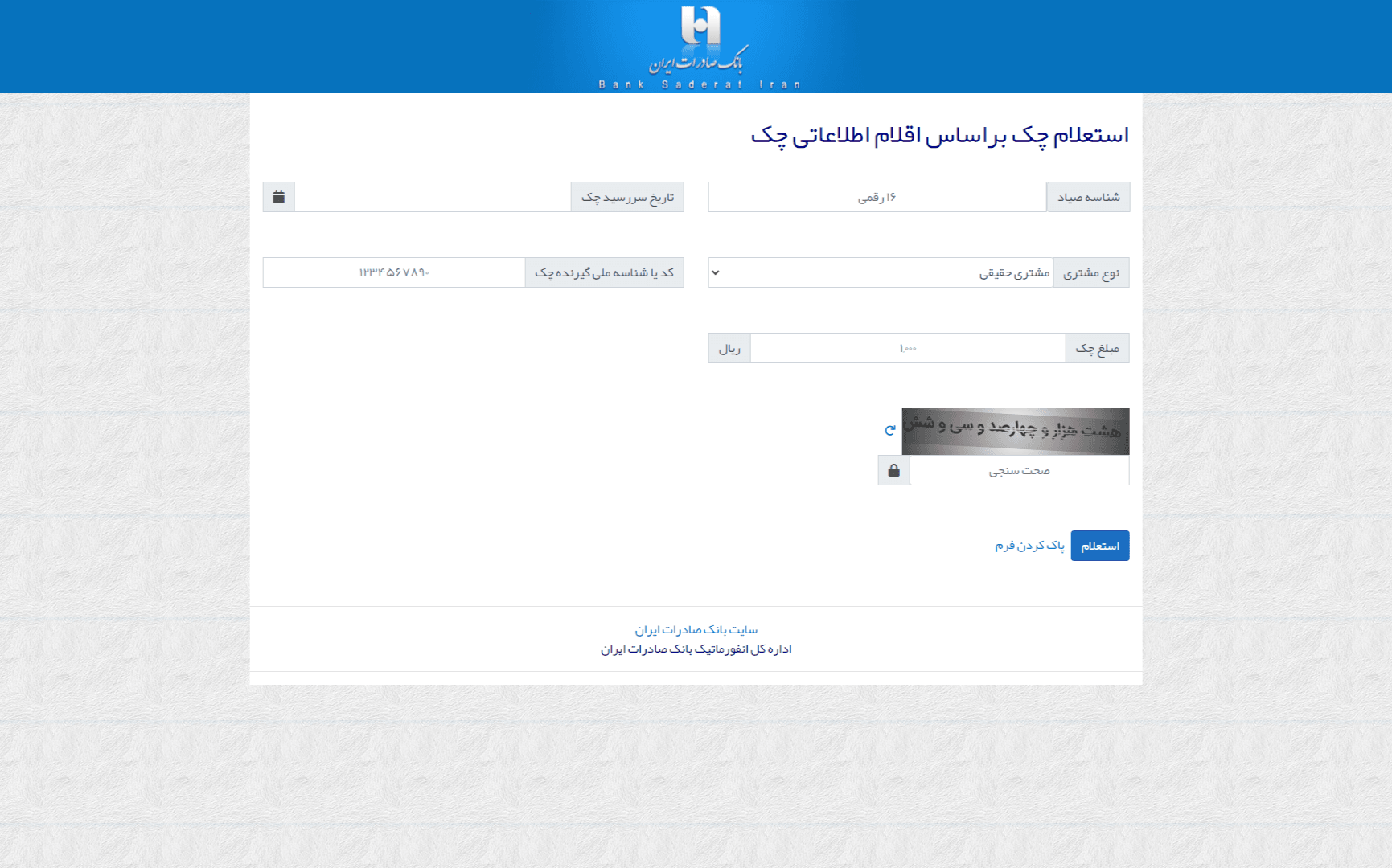This screenshot has height=868, width=1392.
Task: Focus the recipient national ID input field
Action: point(394,272)
